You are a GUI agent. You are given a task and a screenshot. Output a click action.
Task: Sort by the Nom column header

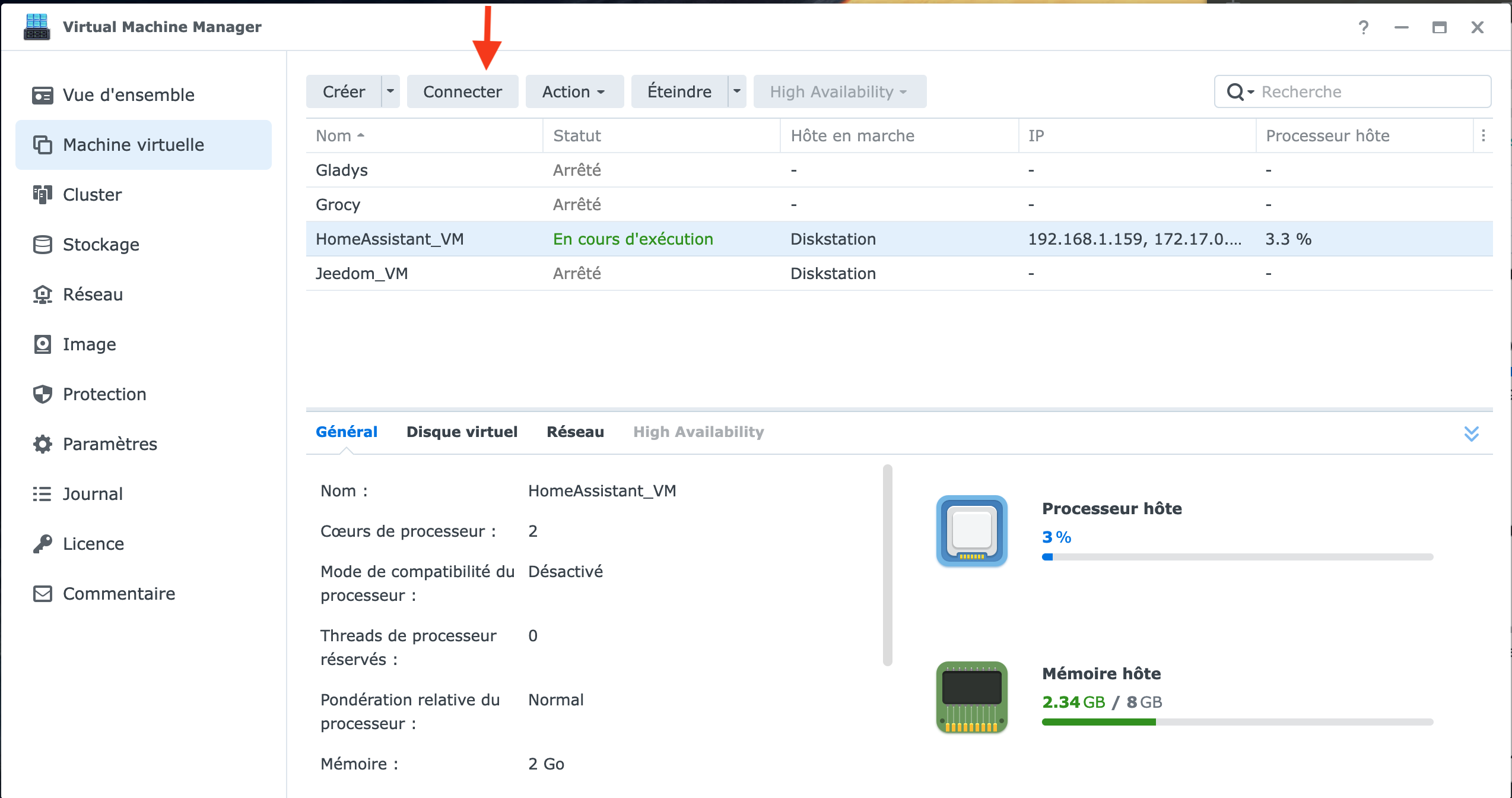tap(424, 136)
